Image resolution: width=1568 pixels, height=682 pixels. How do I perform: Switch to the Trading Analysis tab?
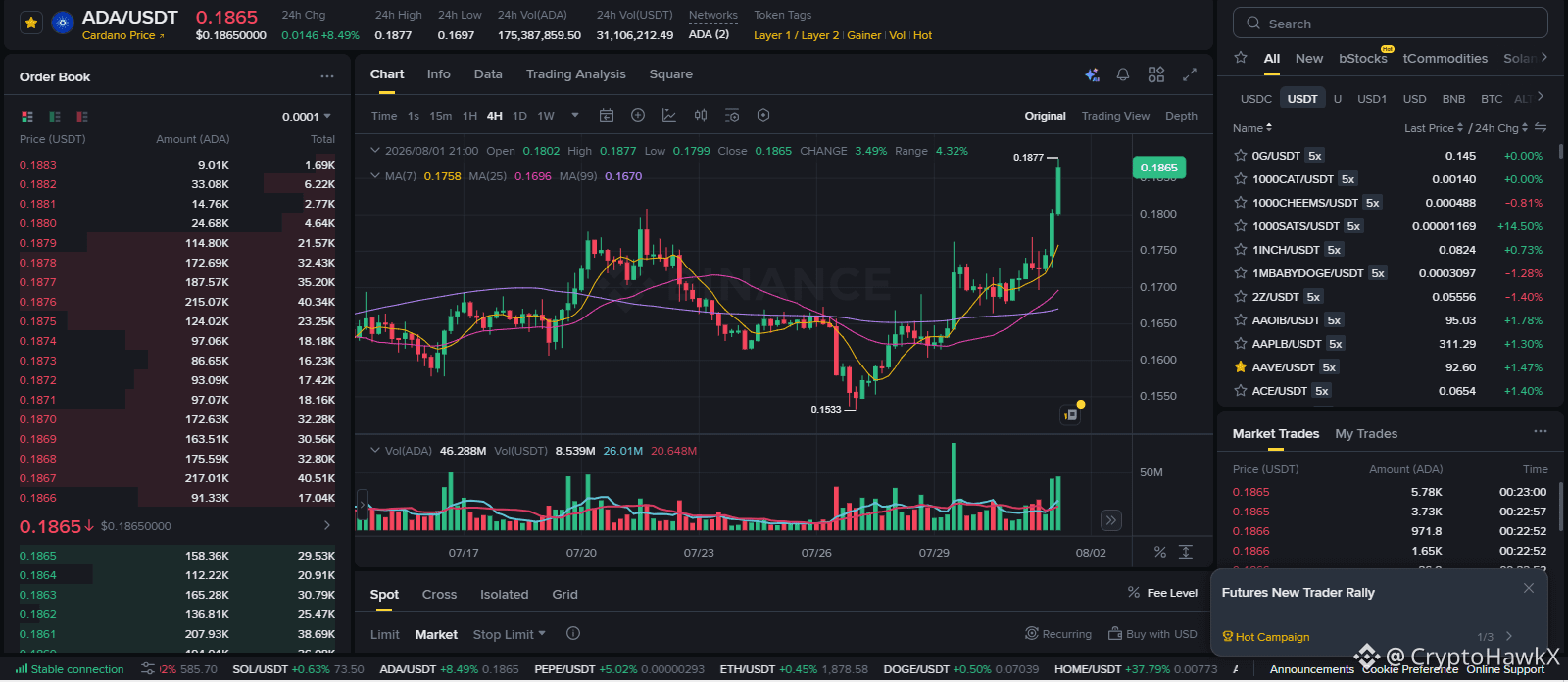point(576,74)
